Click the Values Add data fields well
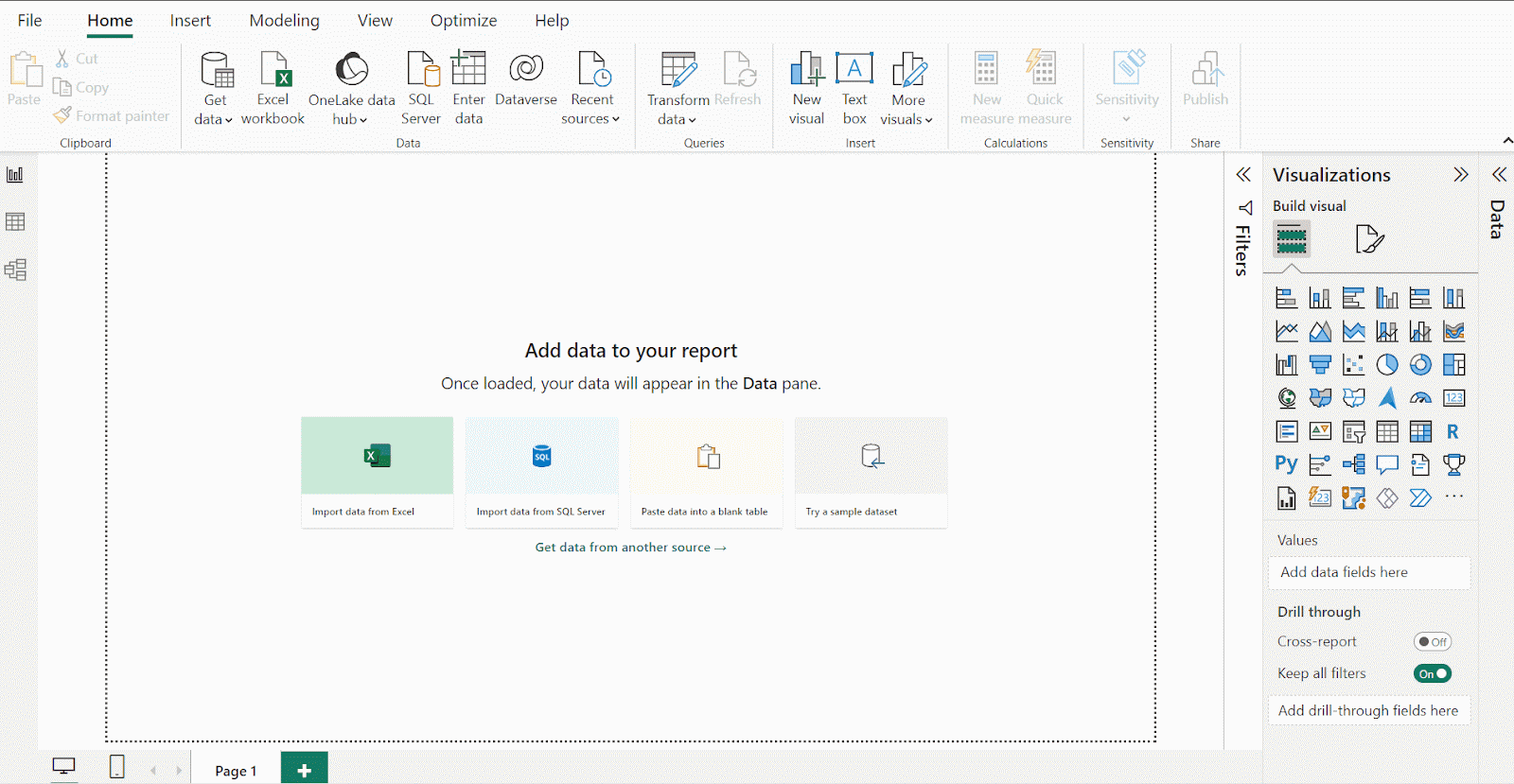1514x784 pixels. tap(1369, 572)
